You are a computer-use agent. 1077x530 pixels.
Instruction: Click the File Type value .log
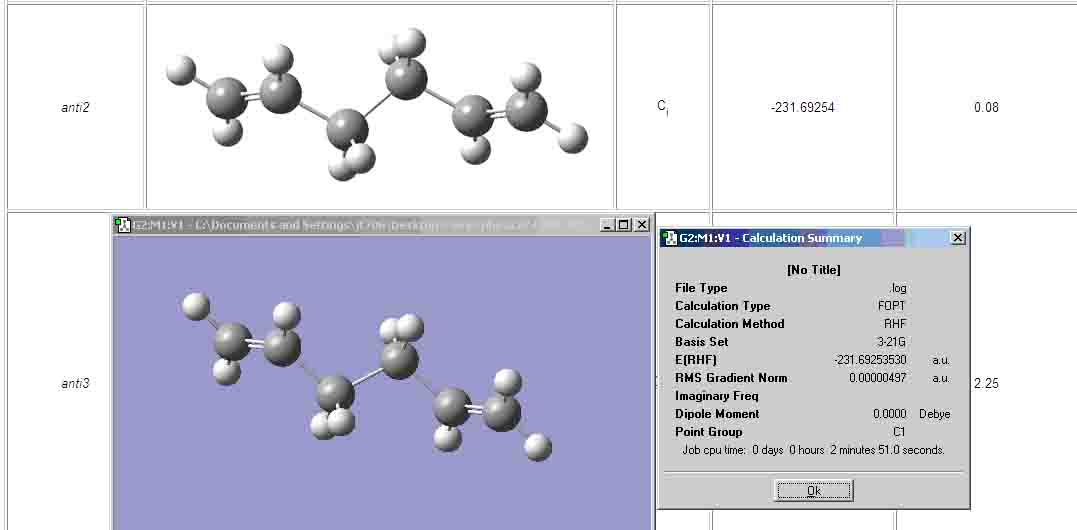click(x=898, y=288)
